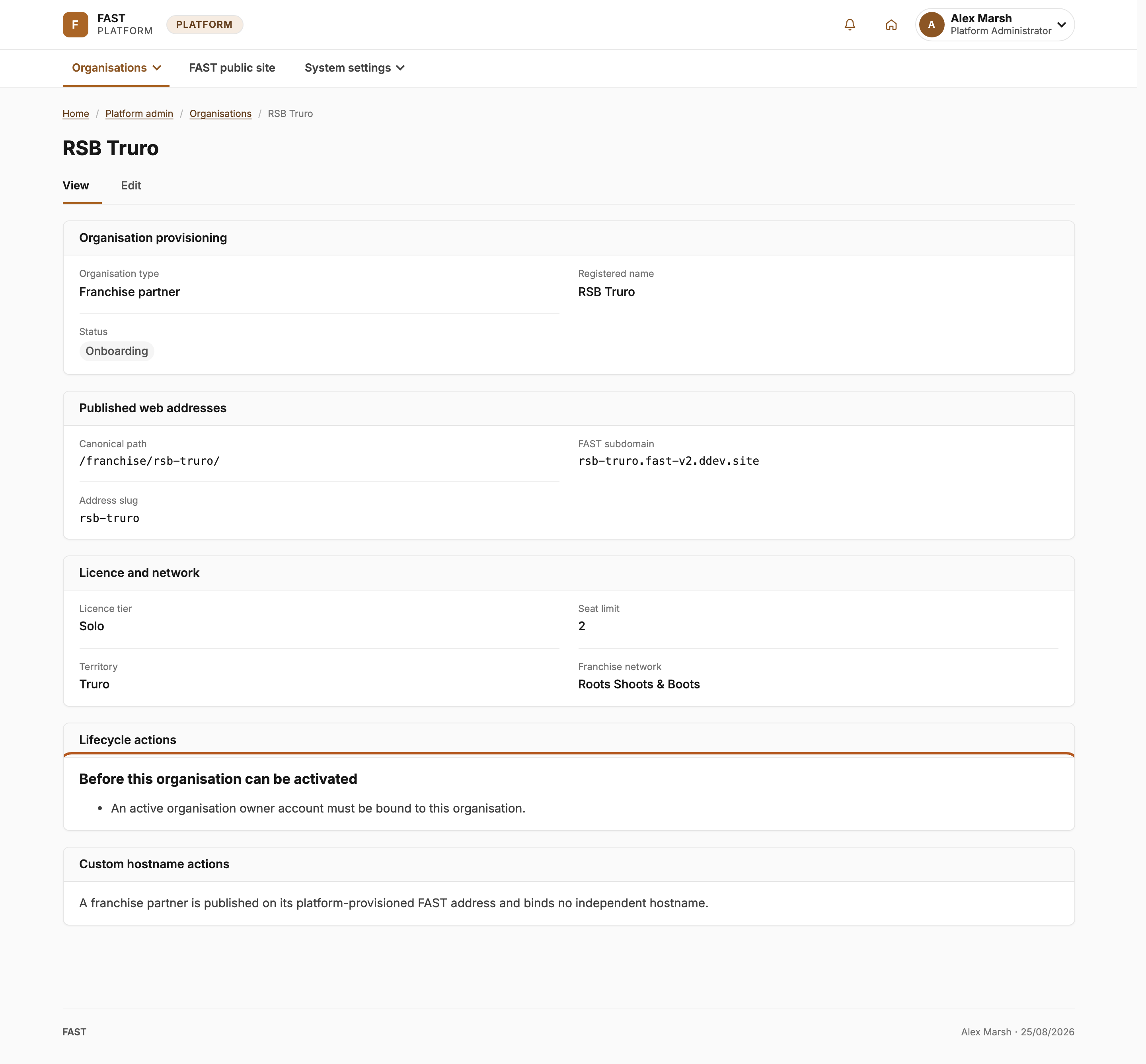Viewport: 1146px width, 1064px height.
Task: Expand the System settings menu
Action: 354,68
